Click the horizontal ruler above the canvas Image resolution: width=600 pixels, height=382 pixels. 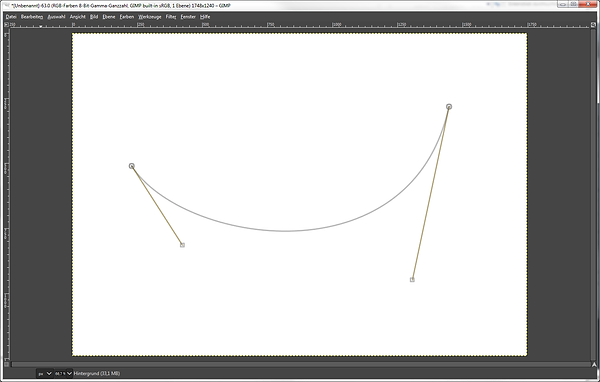pos(300,24)
